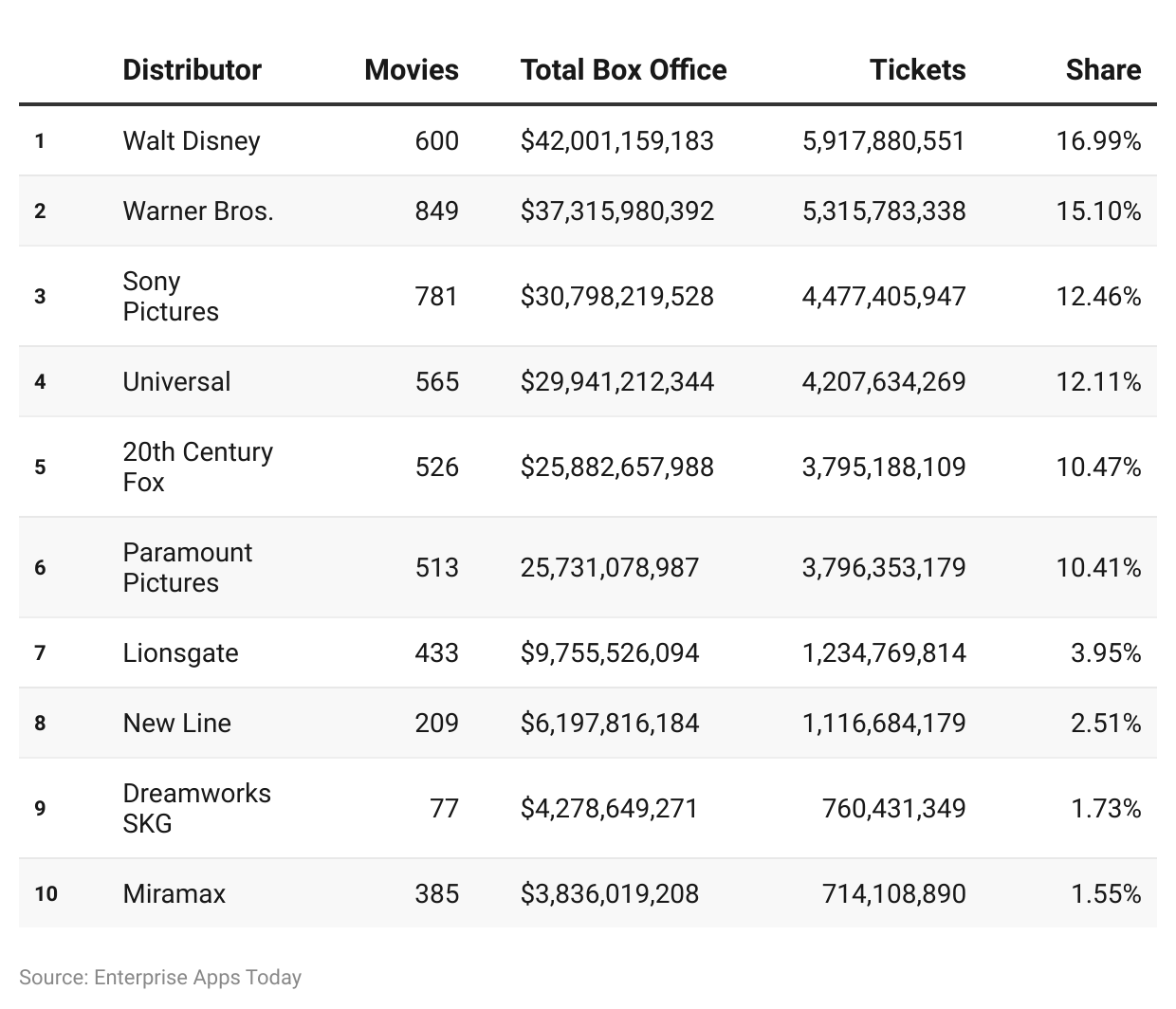The width and height of the screenshot is (1176, 1009).
Task: Click the Sony Pictures distributor cell
Action: click(x=171, y=296)
